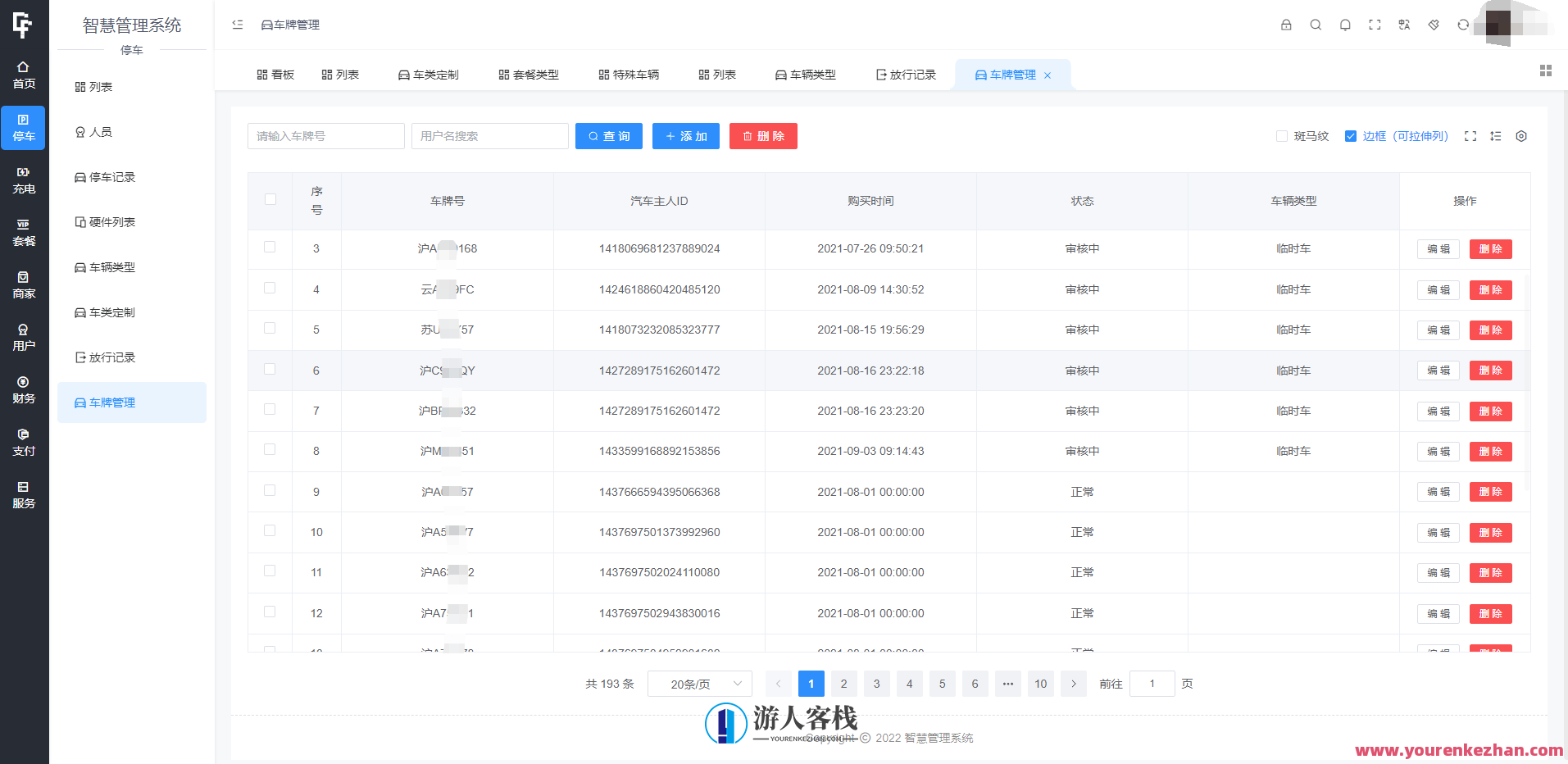The width and height of the screenshot is (1568, 764).
Task: Click the lock screen icon in the header
Action: coord(1285,25)
